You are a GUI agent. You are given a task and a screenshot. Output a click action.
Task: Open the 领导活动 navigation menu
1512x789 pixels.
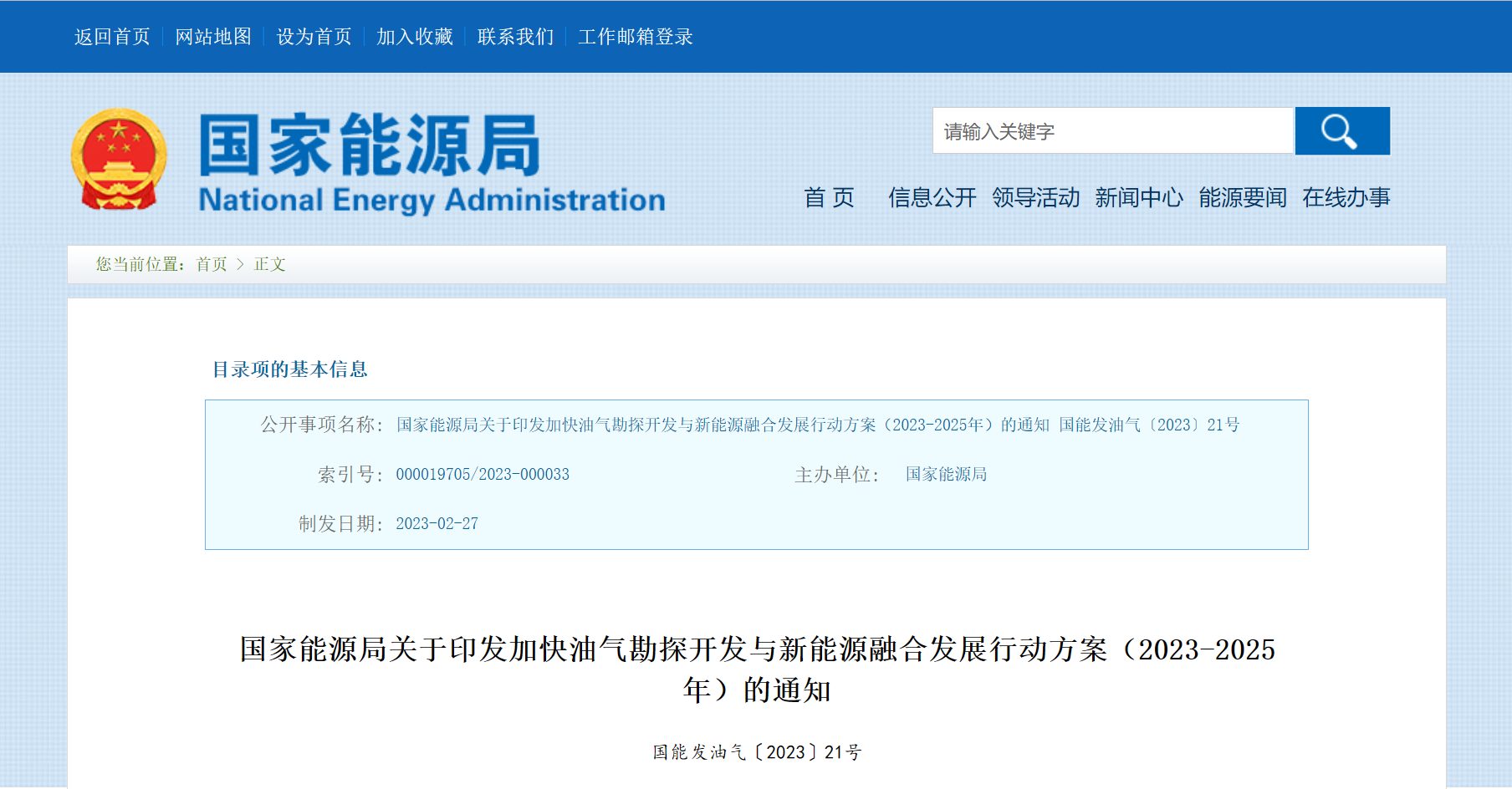pyautogui.click(x=1036, y=197)
